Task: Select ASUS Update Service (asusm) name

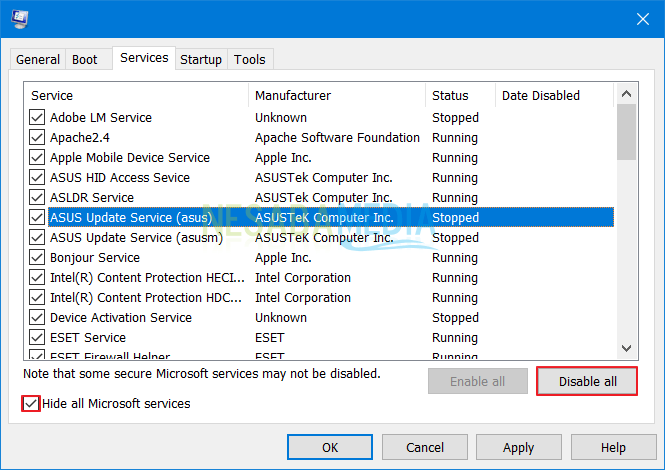Action: coord(136,238)
